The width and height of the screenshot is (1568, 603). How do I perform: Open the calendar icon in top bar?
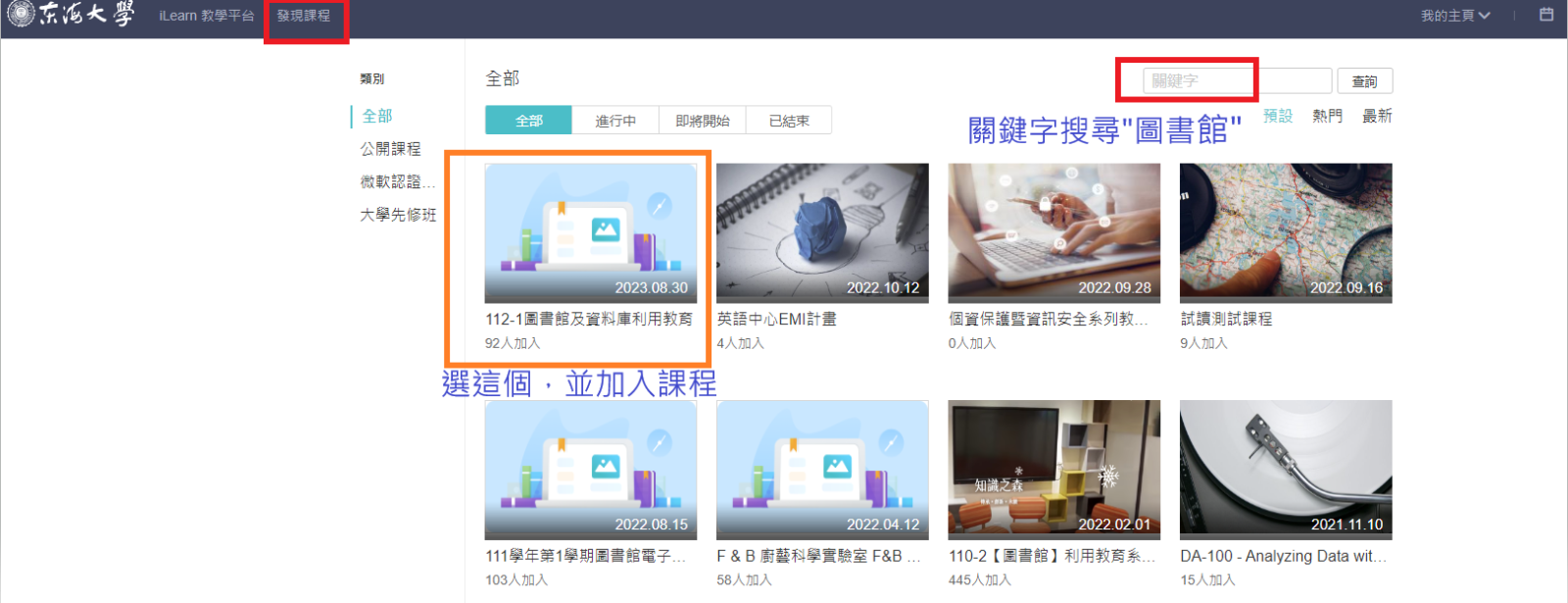point(1546,15)
